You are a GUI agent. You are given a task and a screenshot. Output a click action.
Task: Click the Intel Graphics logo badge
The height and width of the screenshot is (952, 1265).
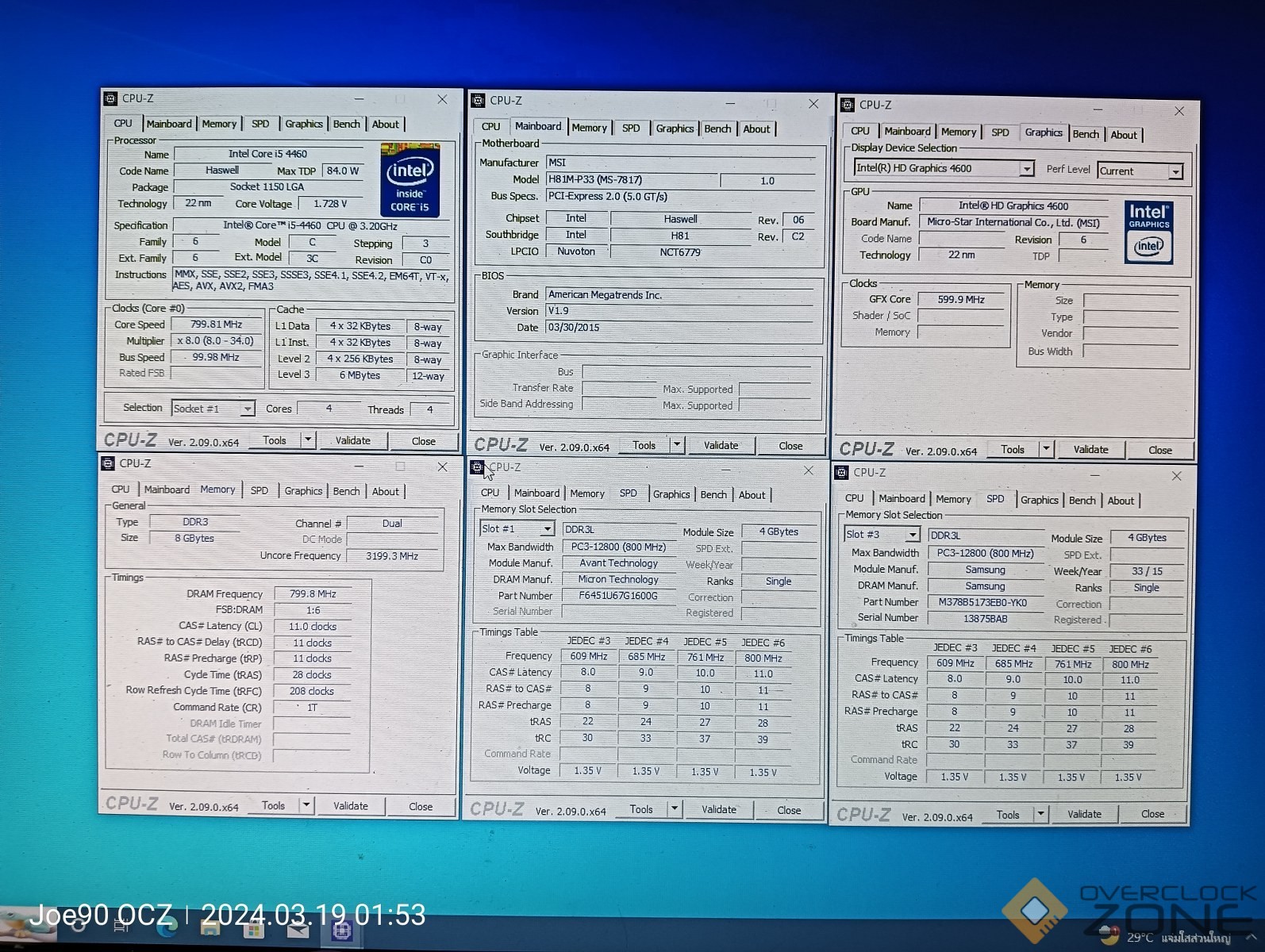(x=1148, y=232)
